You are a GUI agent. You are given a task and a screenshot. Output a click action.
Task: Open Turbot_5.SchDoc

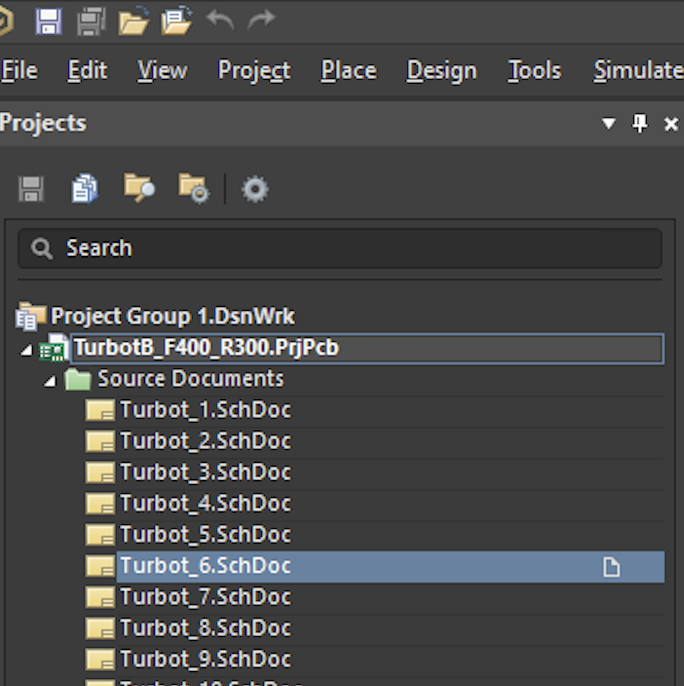coord(206,535)
